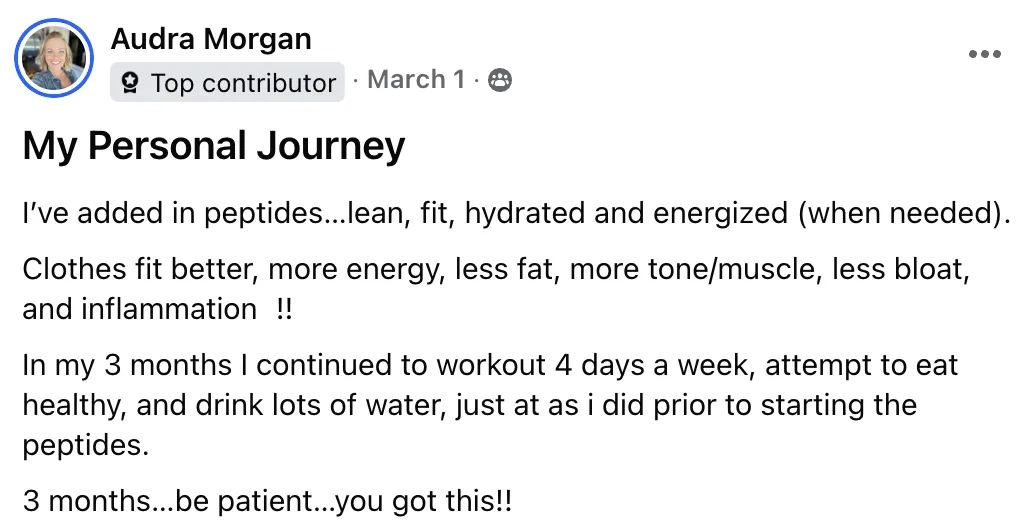Screen dimensions: 1034x532
Task: Click the line starting "Clothes fit better"
Action: click(496, 270)
